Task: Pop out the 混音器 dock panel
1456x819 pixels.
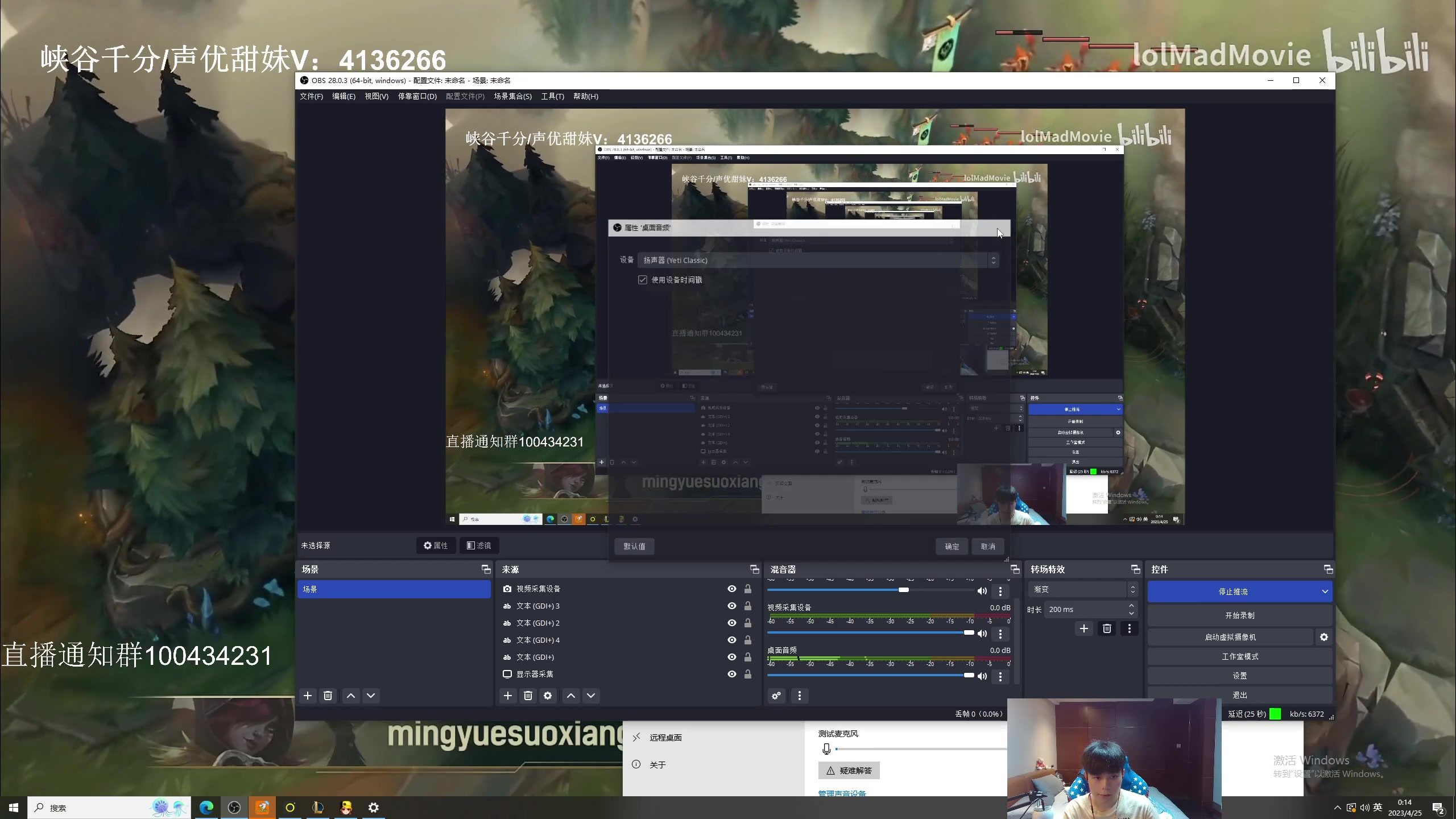Action: pos(1015,569)
